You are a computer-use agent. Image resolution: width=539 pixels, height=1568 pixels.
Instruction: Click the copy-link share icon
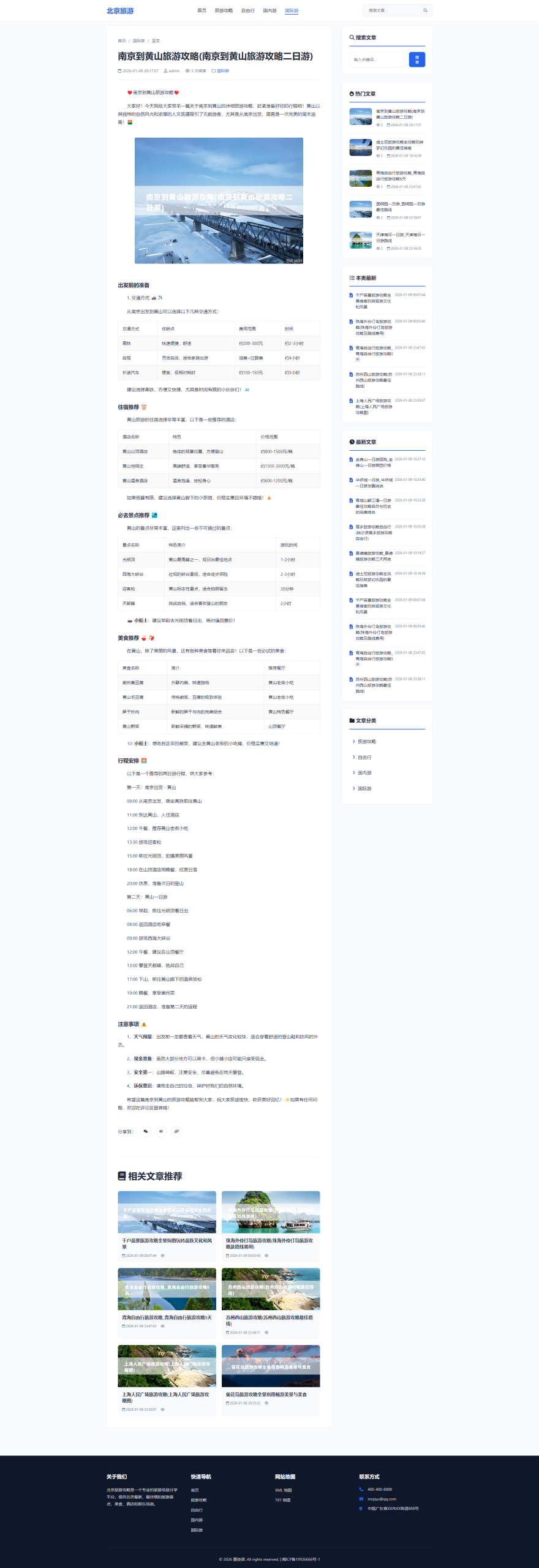click(176, 1131)
